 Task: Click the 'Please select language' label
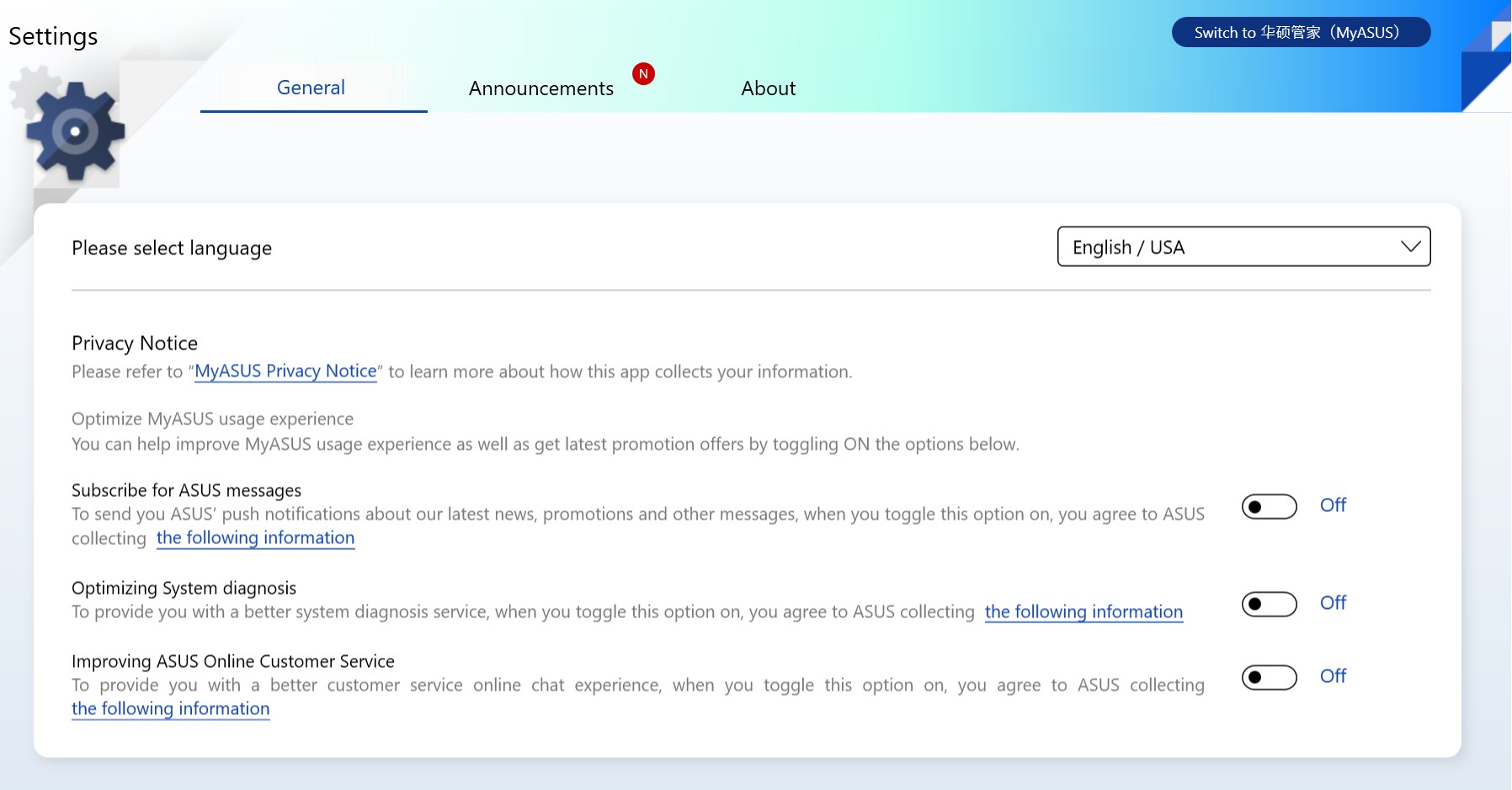coord(172,248)
